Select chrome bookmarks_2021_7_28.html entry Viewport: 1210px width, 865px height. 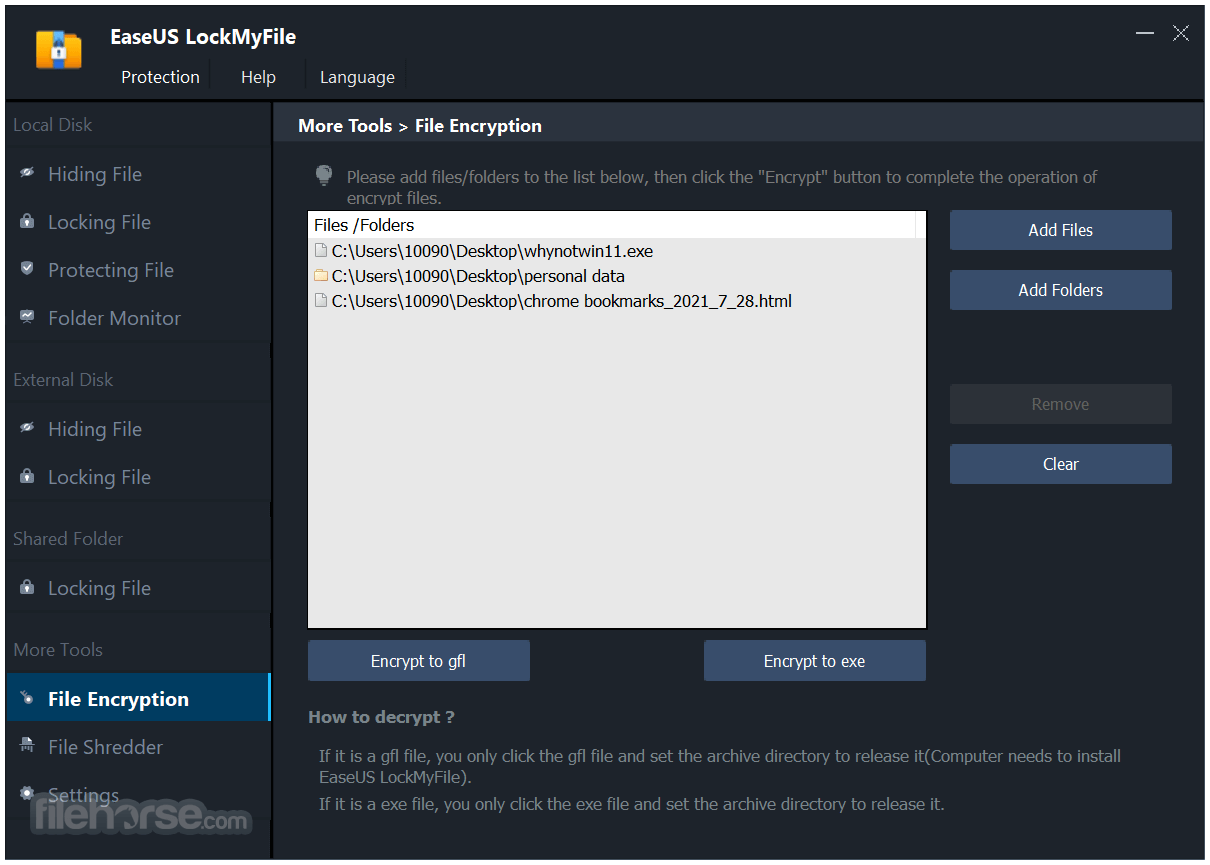[617, 300]
